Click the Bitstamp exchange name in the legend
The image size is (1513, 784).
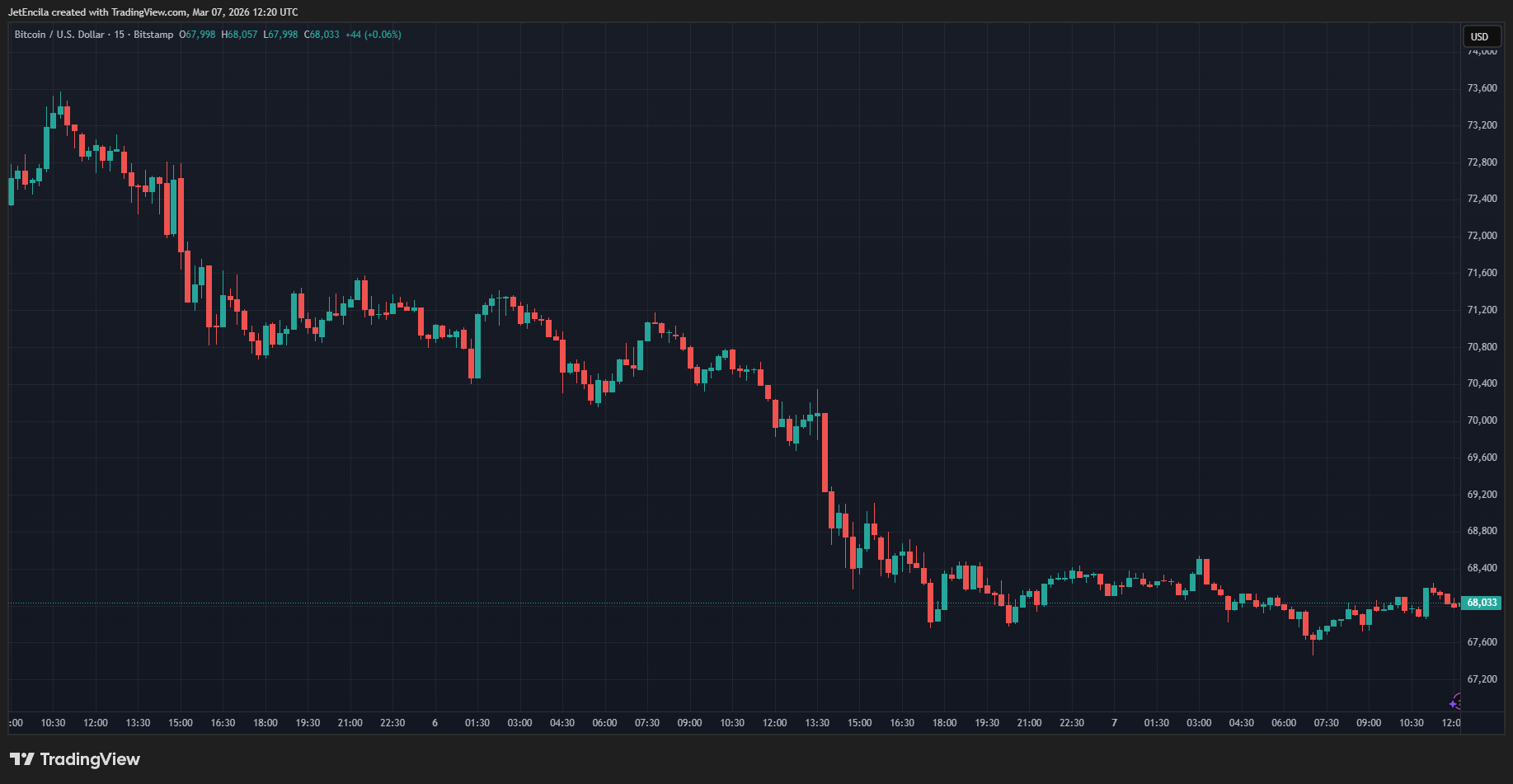[153, 35]
